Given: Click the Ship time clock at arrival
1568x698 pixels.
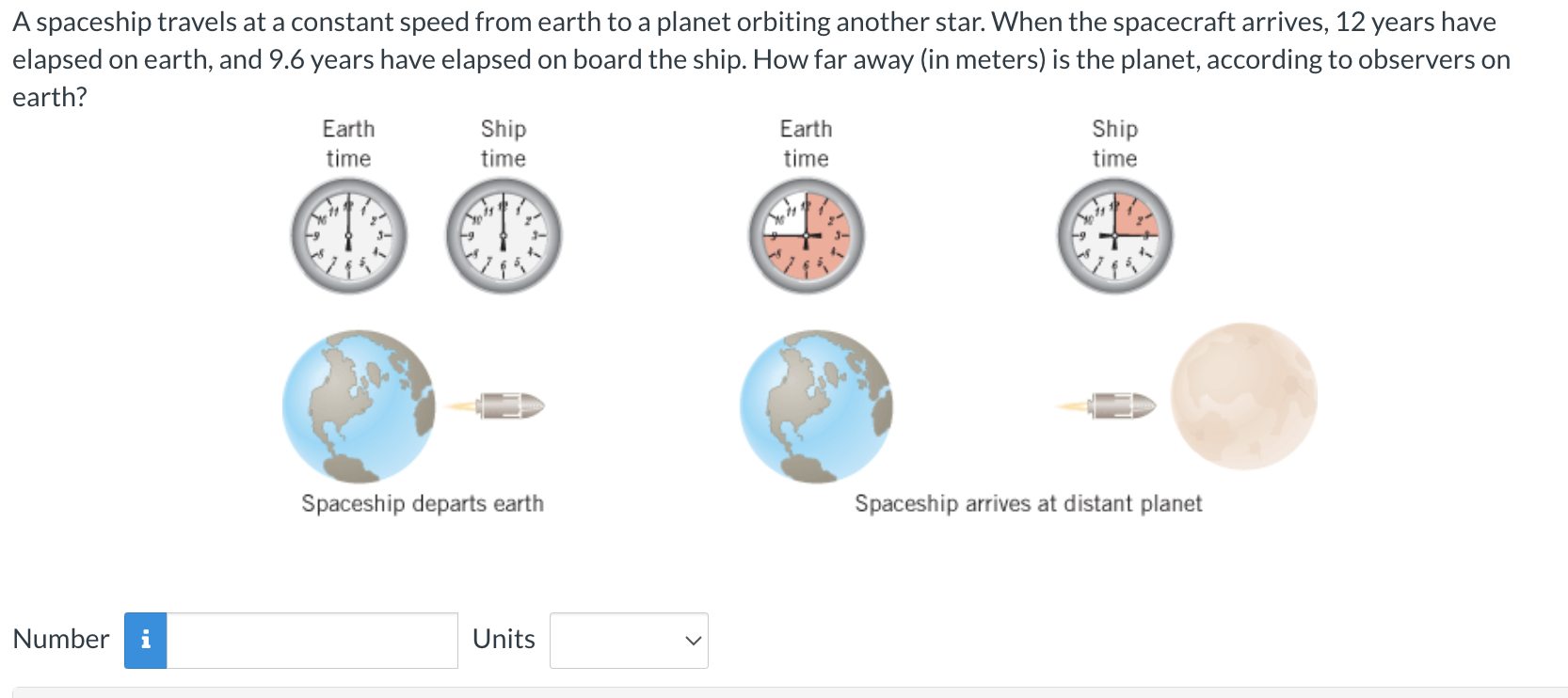Looking at the screenshot, I should (1114, 236).
